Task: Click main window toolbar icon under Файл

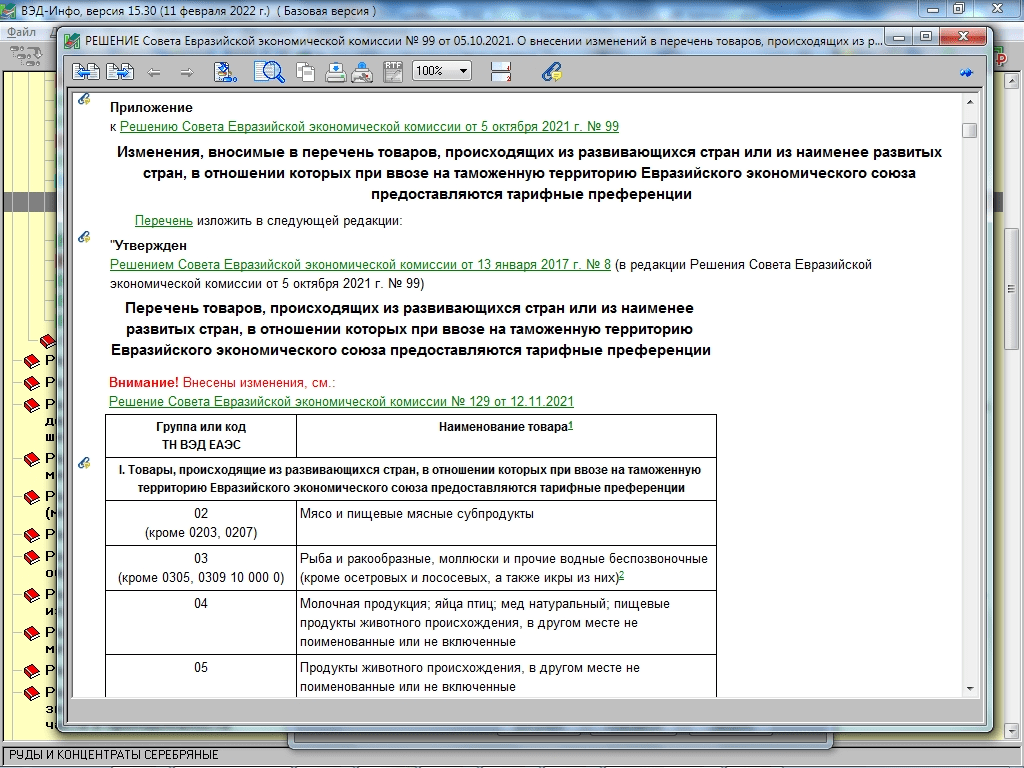Action: (x=25, y=57)
